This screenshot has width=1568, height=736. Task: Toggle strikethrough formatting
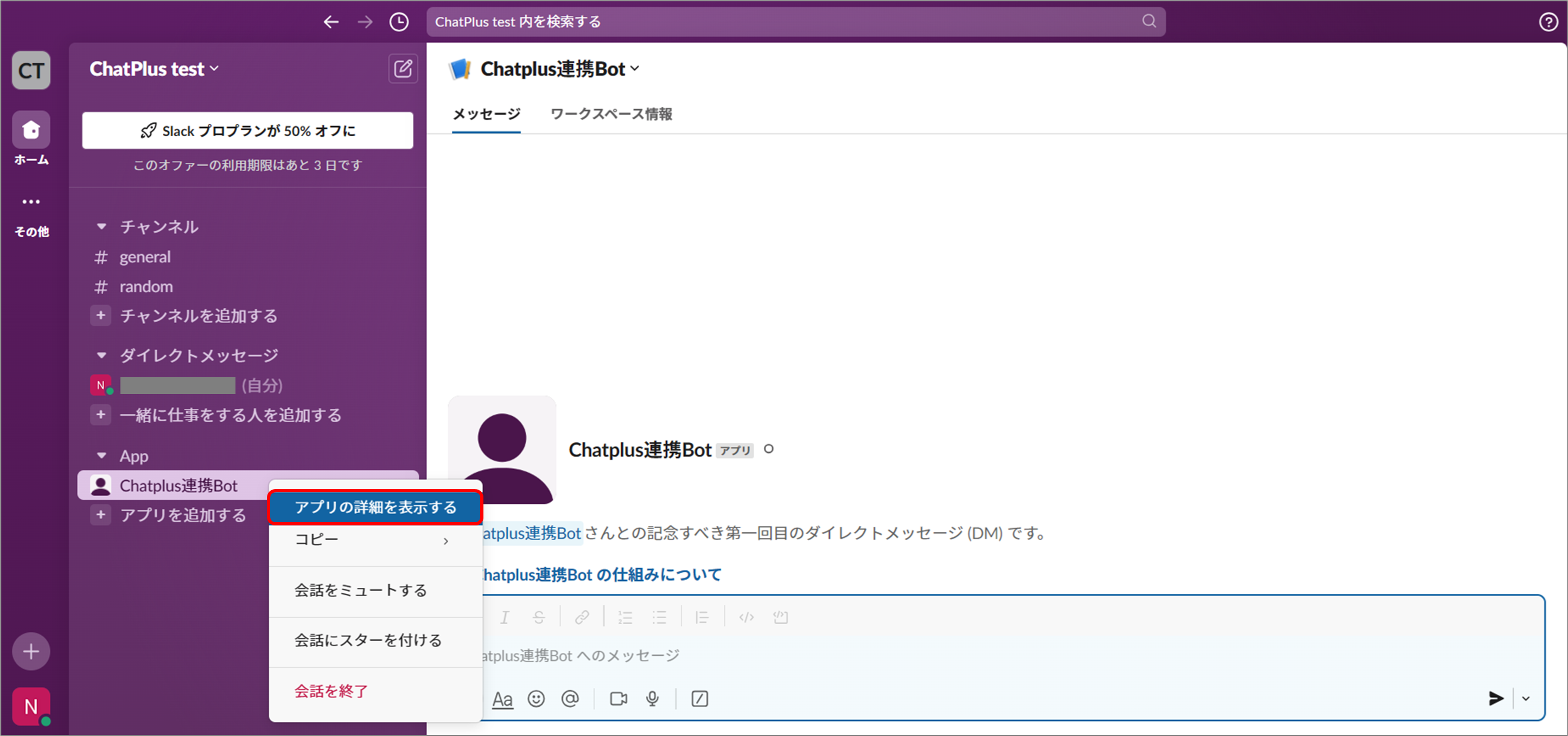click(x=538, y=617)
